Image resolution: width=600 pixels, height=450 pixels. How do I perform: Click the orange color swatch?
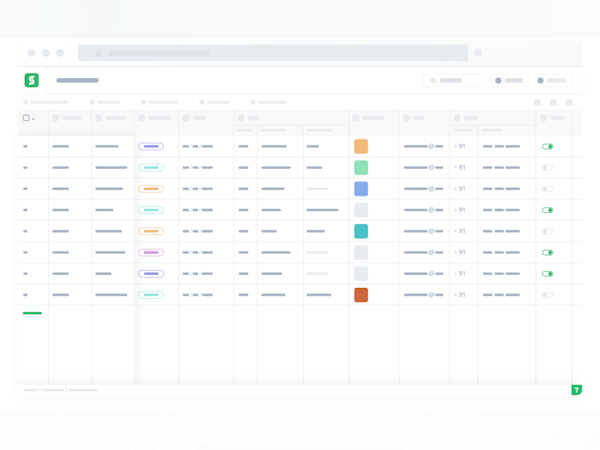[x=361, y=147]
